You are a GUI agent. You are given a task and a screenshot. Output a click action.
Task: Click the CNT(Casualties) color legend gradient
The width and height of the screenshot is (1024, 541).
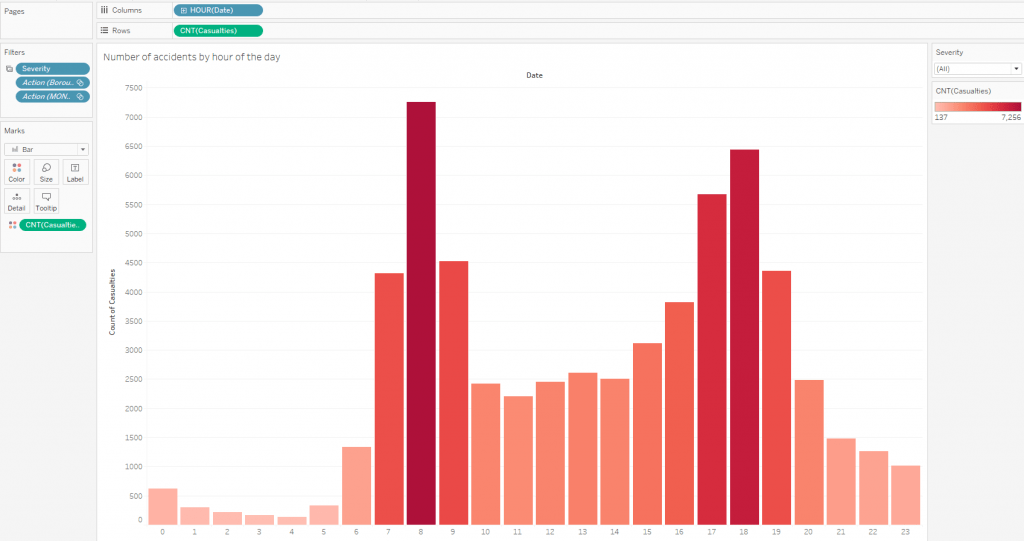(976, 106)
